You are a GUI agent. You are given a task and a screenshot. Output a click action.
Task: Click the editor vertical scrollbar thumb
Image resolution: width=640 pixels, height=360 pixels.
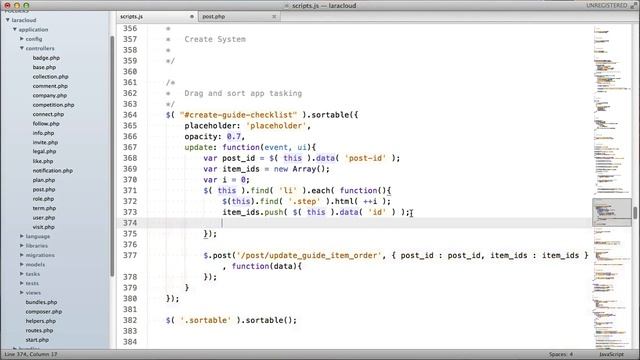click(x=636, y=213)
